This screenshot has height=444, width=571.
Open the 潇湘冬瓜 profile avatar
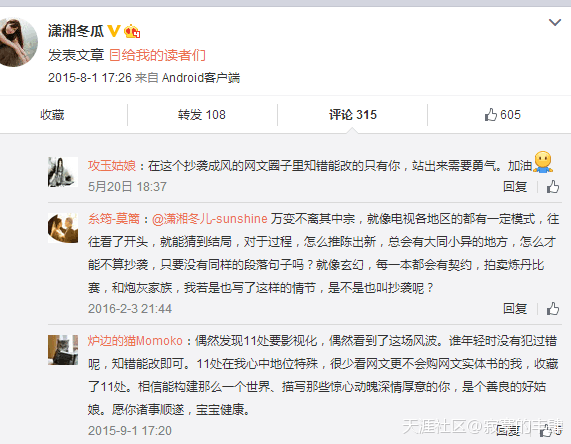point(16,42)
